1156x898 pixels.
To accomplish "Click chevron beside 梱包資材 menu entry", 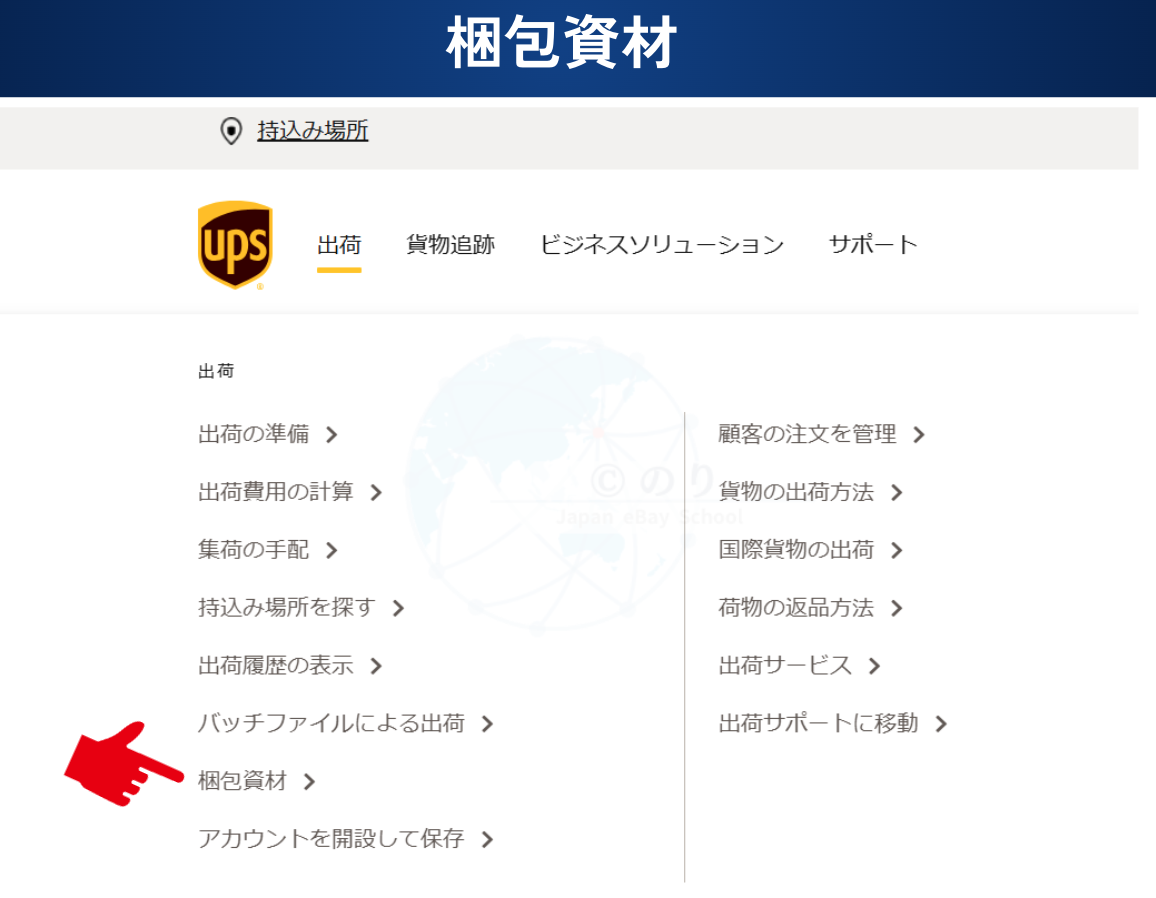I will tap(310, 782).
